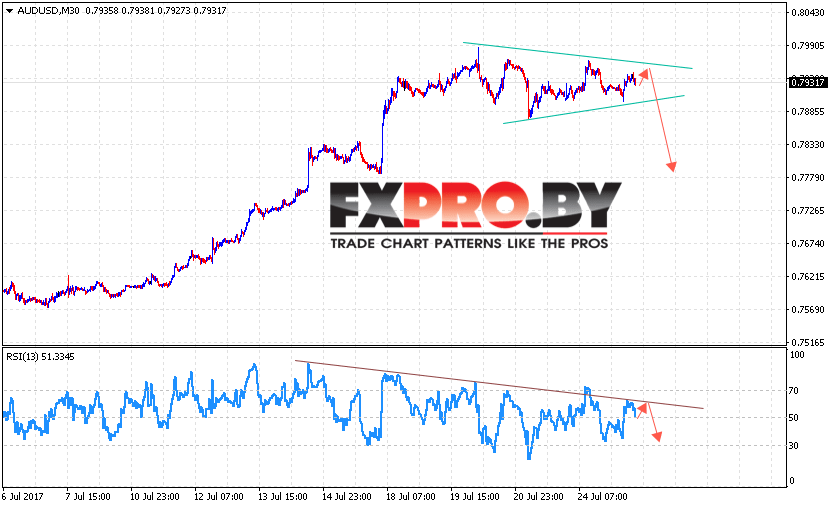Select the 0.78330 price axis label
The width and height of the screenshot is (829, 508).
point(808,144)
